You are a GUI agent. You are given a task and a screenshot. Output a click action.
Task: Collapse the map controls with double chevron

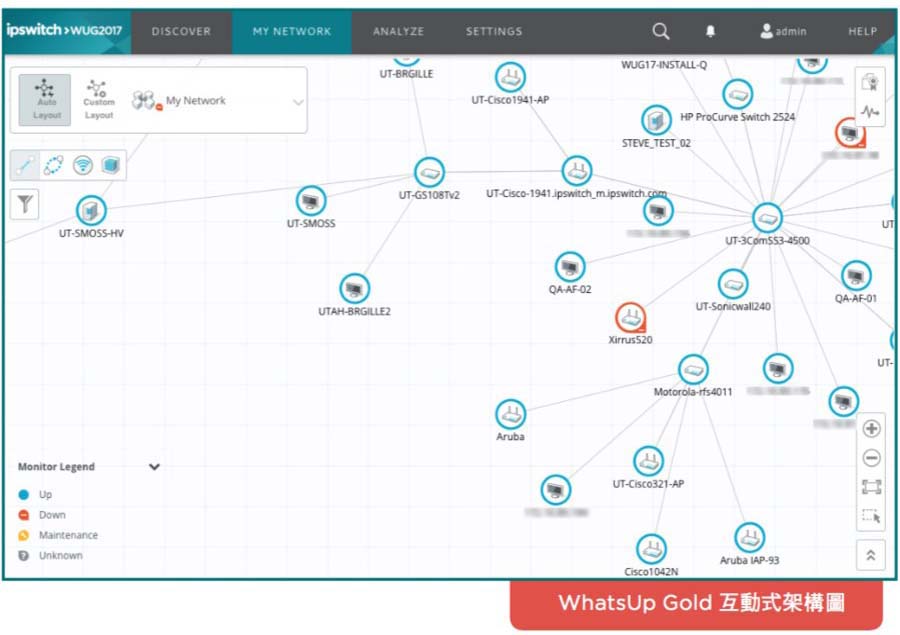871,555
